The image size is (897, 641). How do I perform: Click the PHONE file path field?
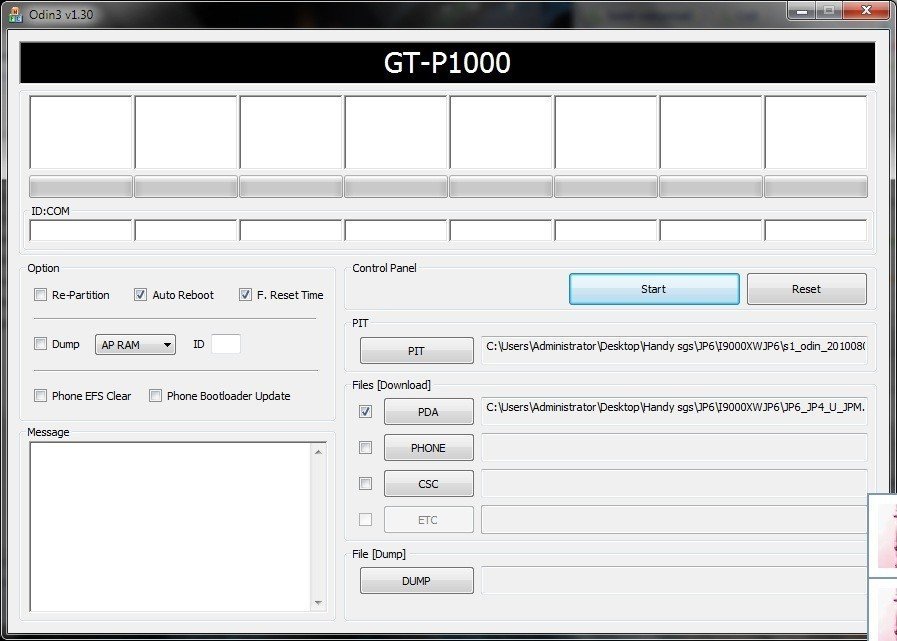point(674,448)
